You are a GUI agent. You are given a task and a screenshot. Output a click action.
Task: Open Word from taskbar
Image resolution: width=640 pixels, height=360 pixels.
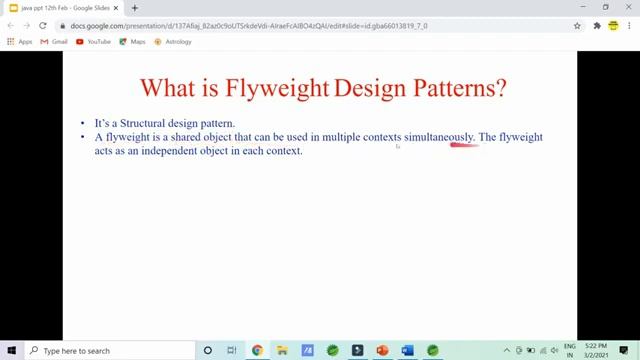click(407, 350)
